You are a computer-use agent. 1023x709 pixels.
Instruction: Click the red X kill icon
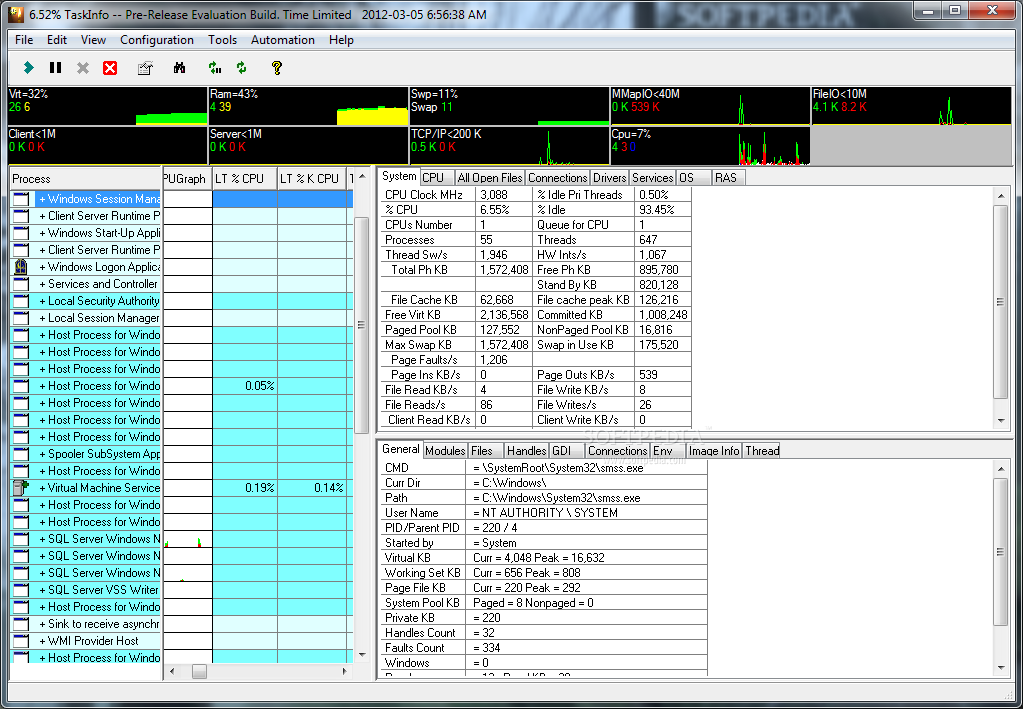tap(110, 68)
